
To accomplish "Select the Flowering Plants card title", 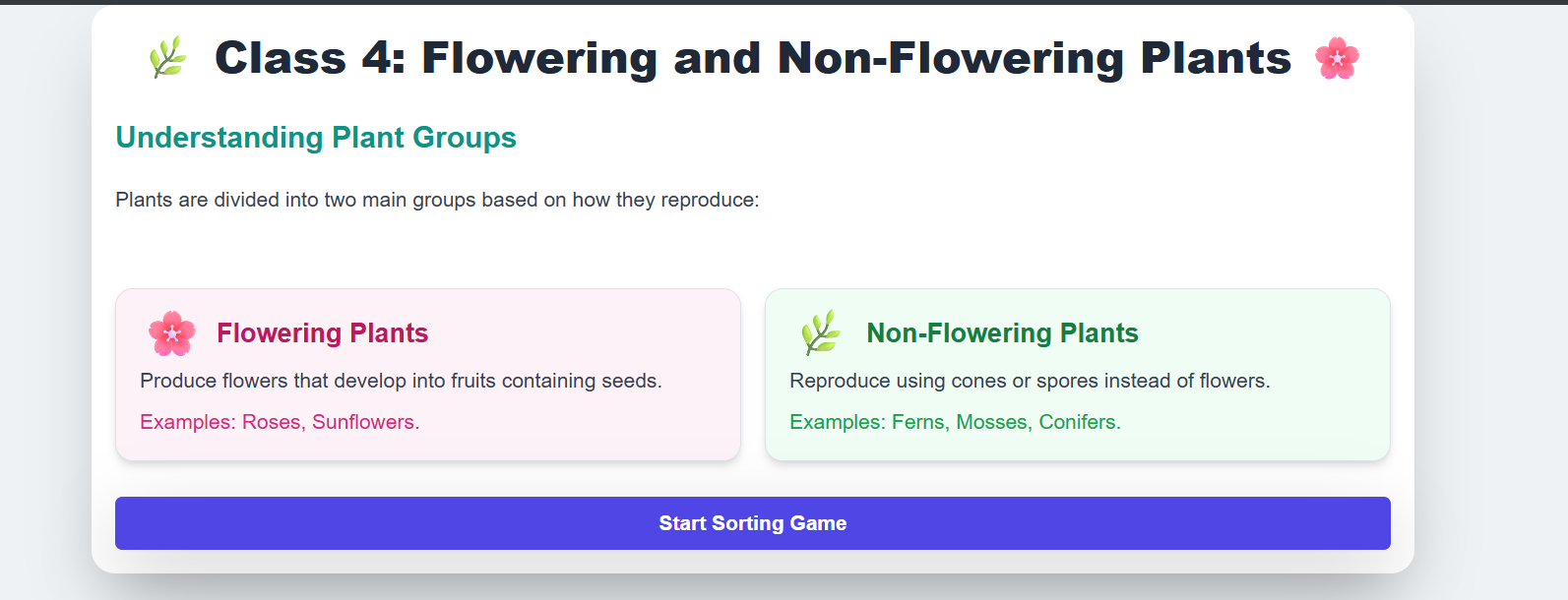I will click(323, 332).
